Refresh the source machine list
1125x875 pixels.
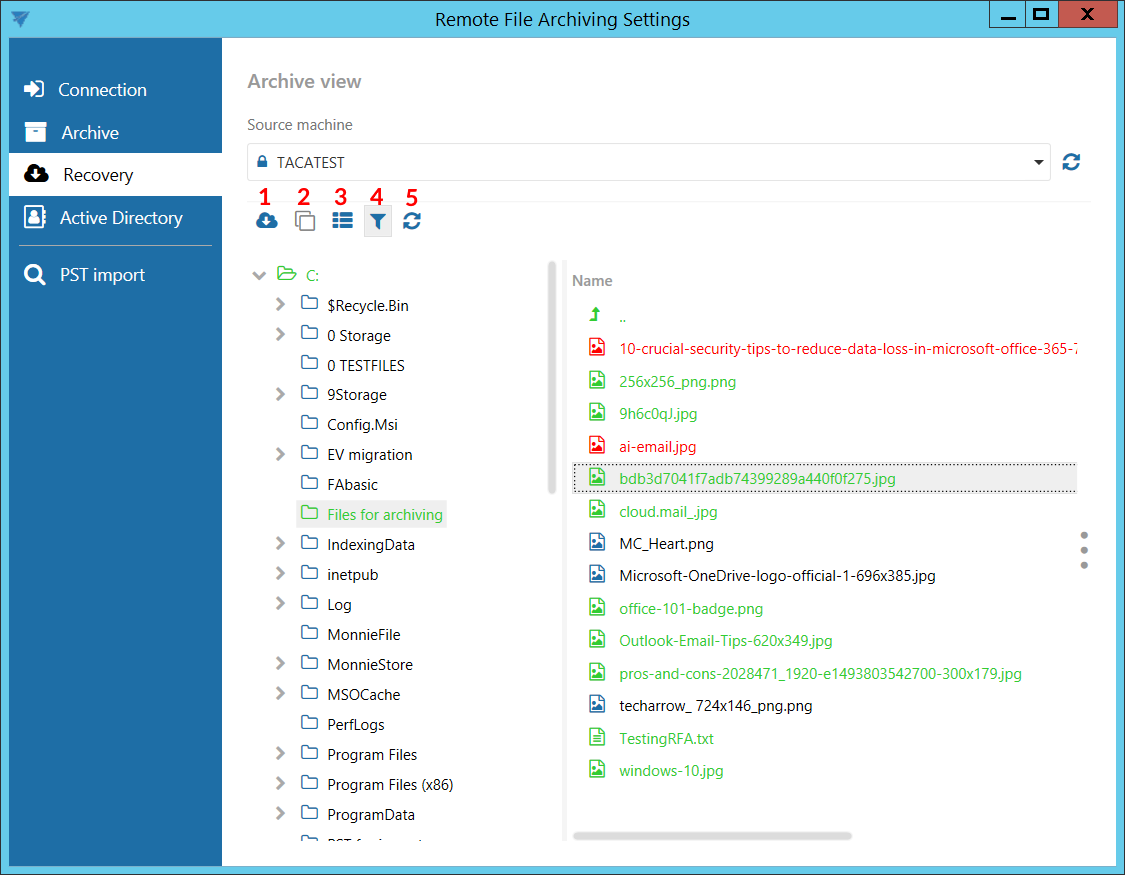(x=1071, y=162)
